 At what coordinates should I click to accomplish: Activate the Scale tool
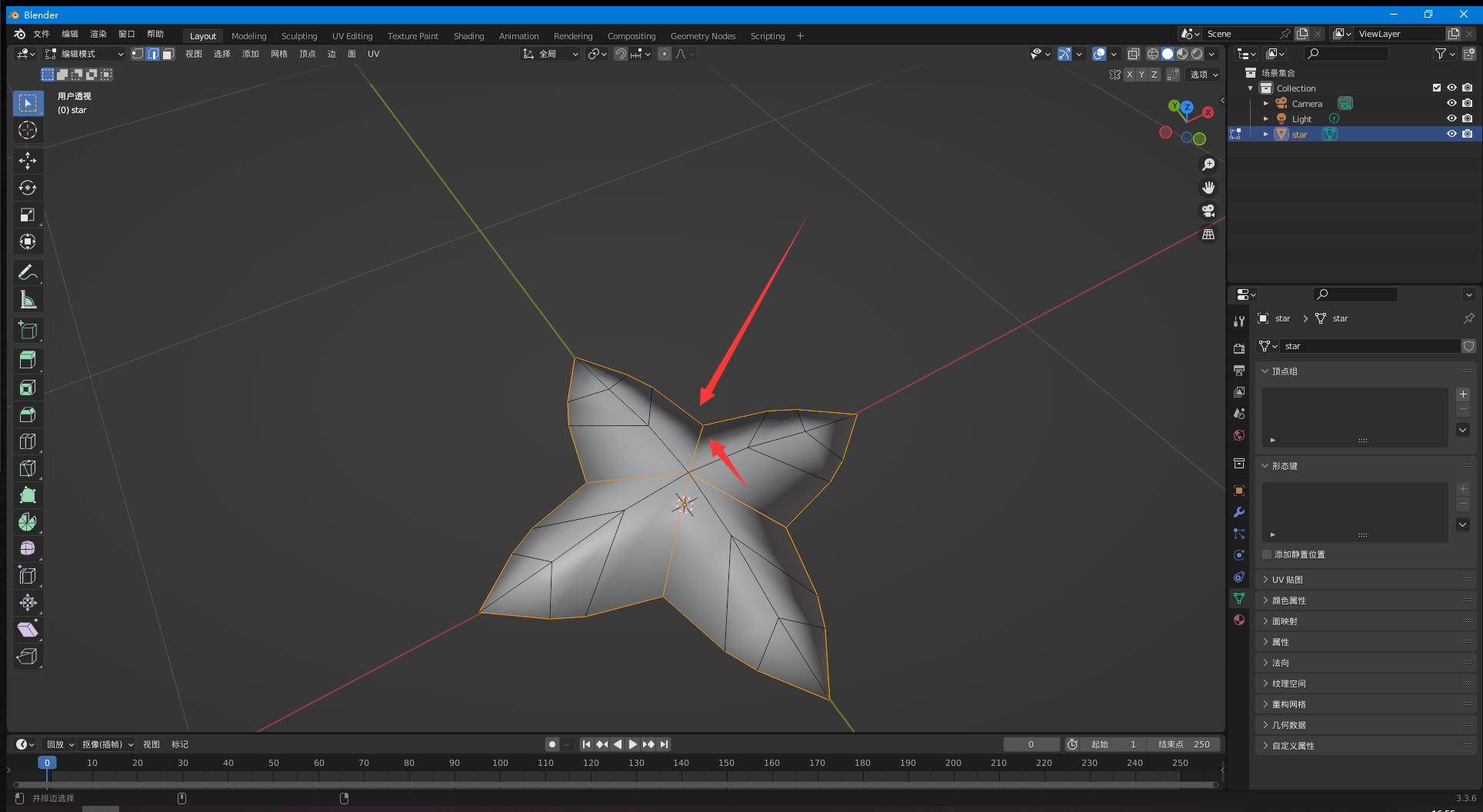coord(28,215)
